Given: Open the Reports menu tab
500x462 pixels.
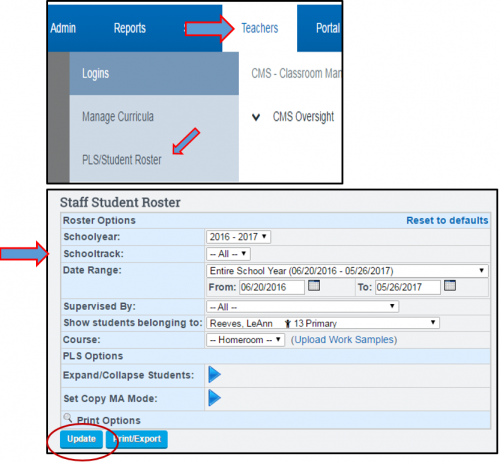Looking at the screenshot, I should pos(130,28).
